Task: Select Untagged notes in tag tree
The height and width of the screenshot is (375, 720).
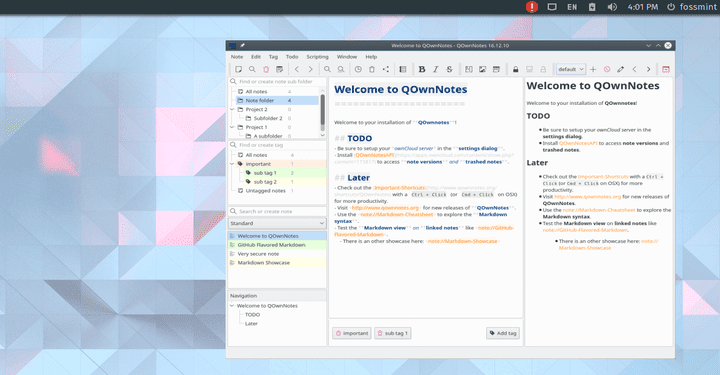Action: 265,190
